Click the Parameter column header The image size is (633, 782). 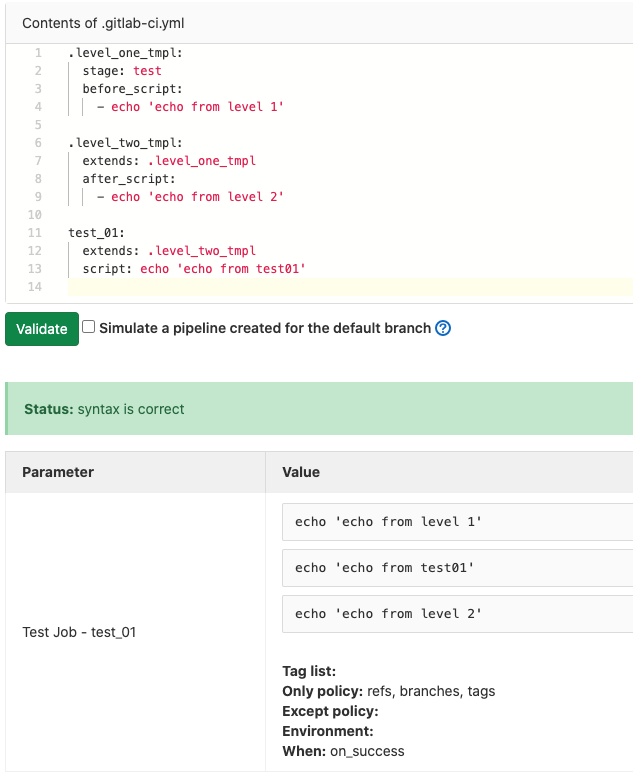click(58, 472)
